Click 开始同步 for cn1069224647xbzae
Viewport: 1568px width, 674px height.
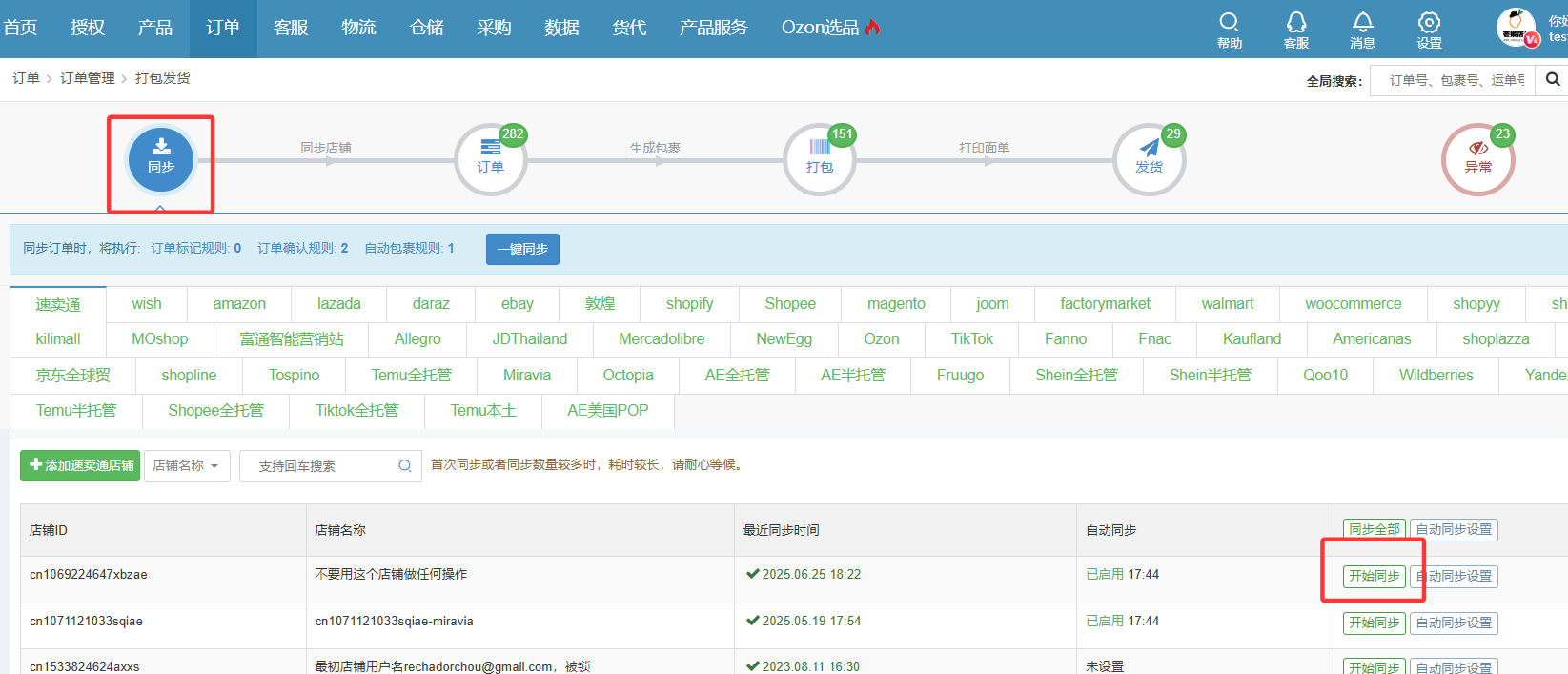1375,576
